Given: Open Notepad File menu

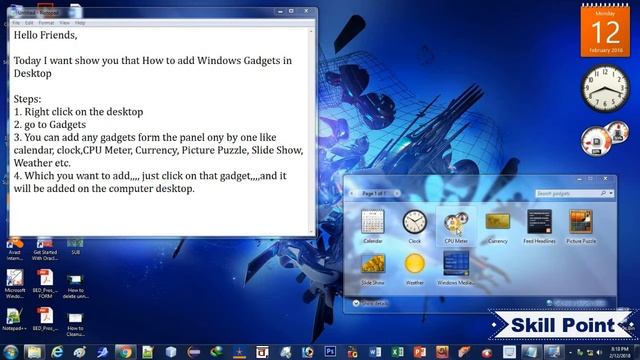Looking at the screenshot, I should click(x=16, y=23).
